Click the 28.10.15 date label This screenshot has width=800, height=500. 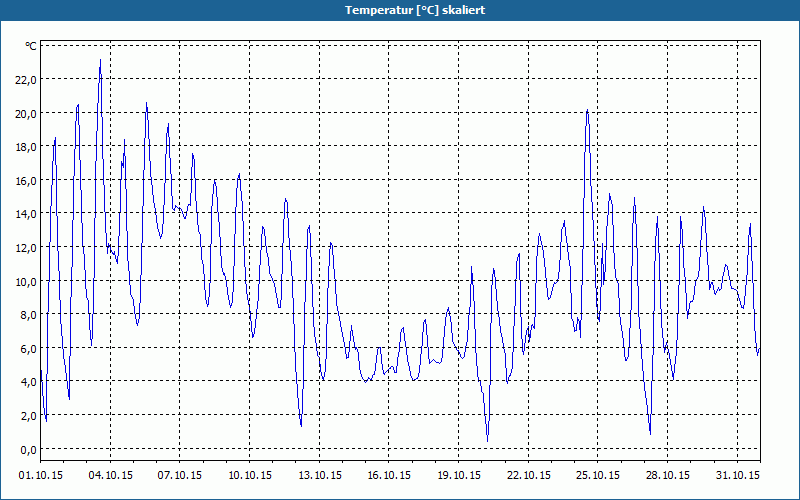click(x=668, y=475)
